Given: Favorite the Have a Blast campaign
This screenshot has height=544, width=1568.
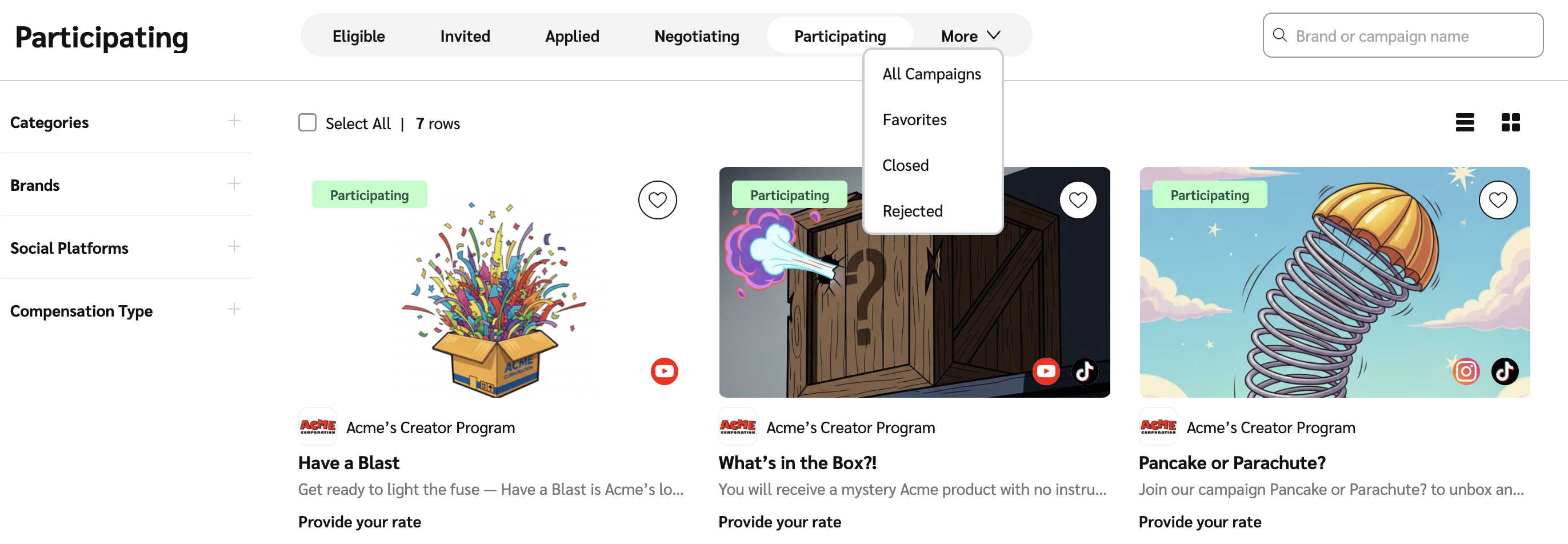Looking at the screenshot, I should pyautogui.click(x=657, y=199).
